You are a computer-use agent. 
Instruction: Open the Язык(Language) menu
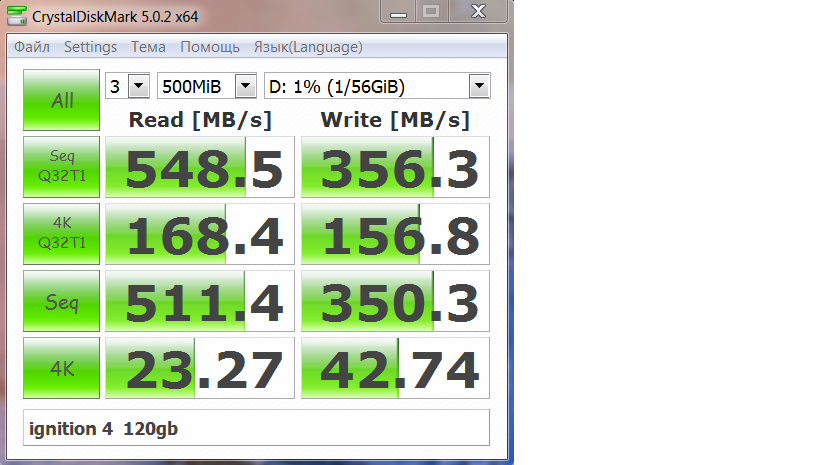click(308, 47)
